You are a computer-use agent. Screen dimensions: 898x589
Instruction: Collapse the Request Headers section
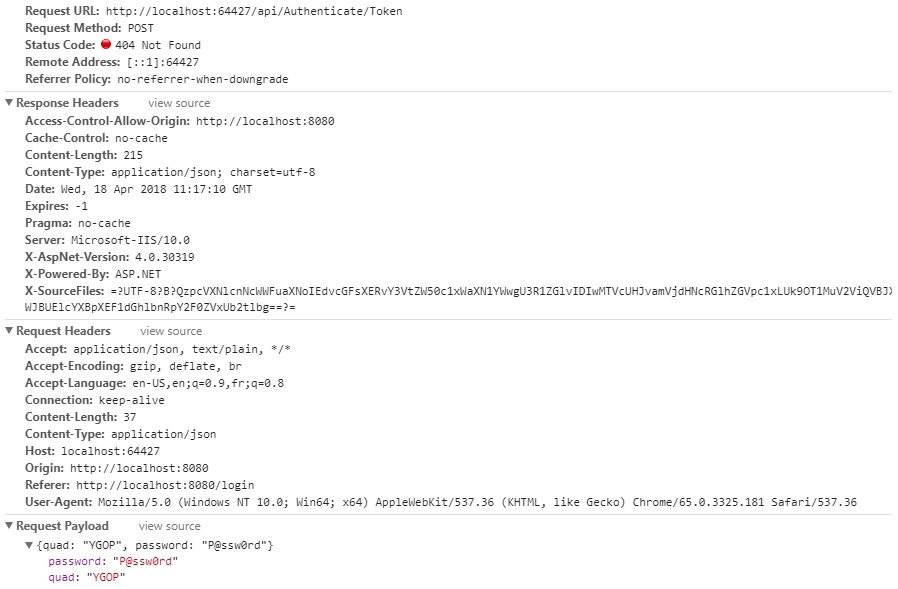coord(9,331)
